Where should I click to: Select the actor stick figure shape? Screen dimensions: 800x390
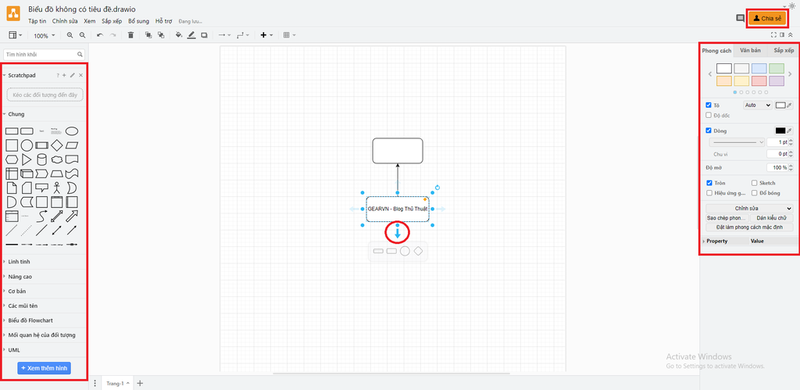click(x=57, y=188)
